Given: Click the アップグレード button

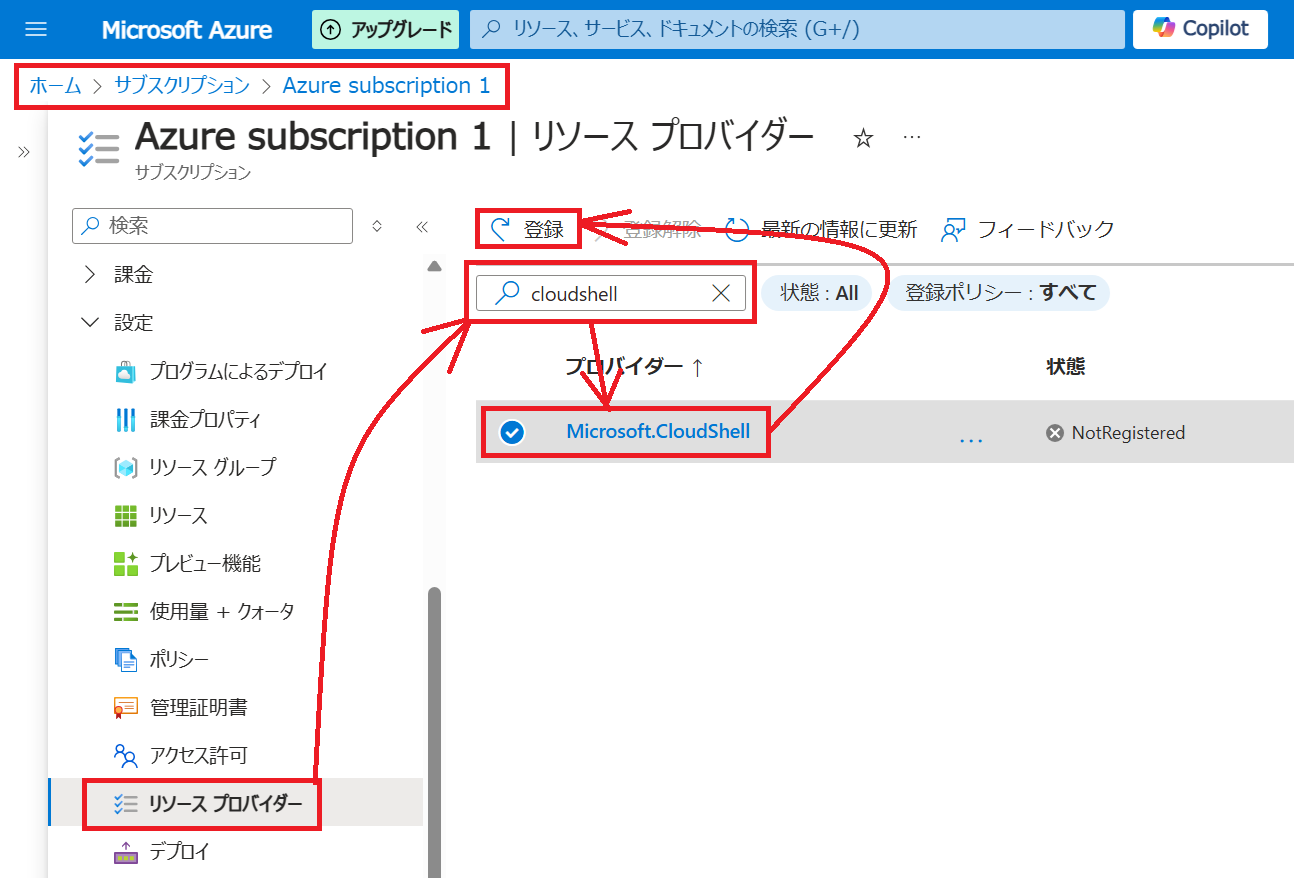Looking at the screenshot, I should 385,29.
